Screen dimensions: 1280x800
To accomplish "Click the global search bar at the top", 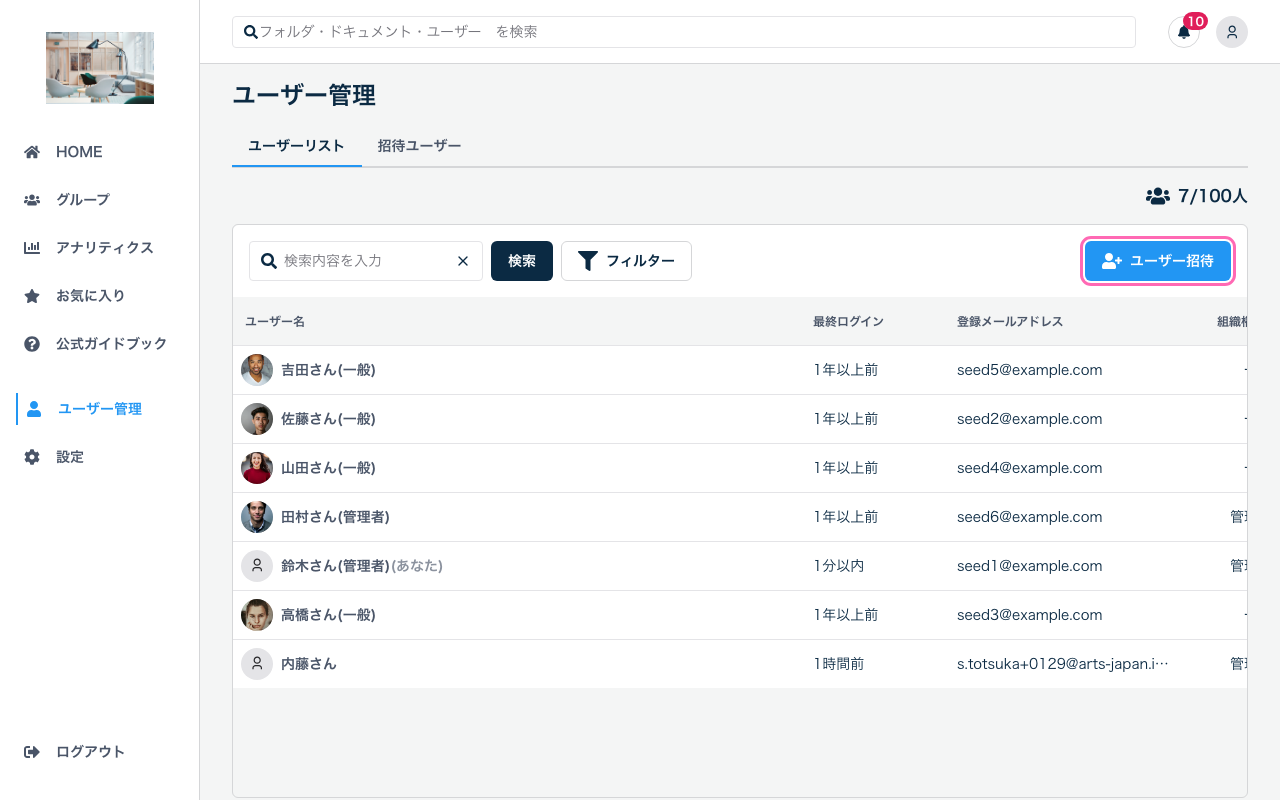I will click(683, 31).
